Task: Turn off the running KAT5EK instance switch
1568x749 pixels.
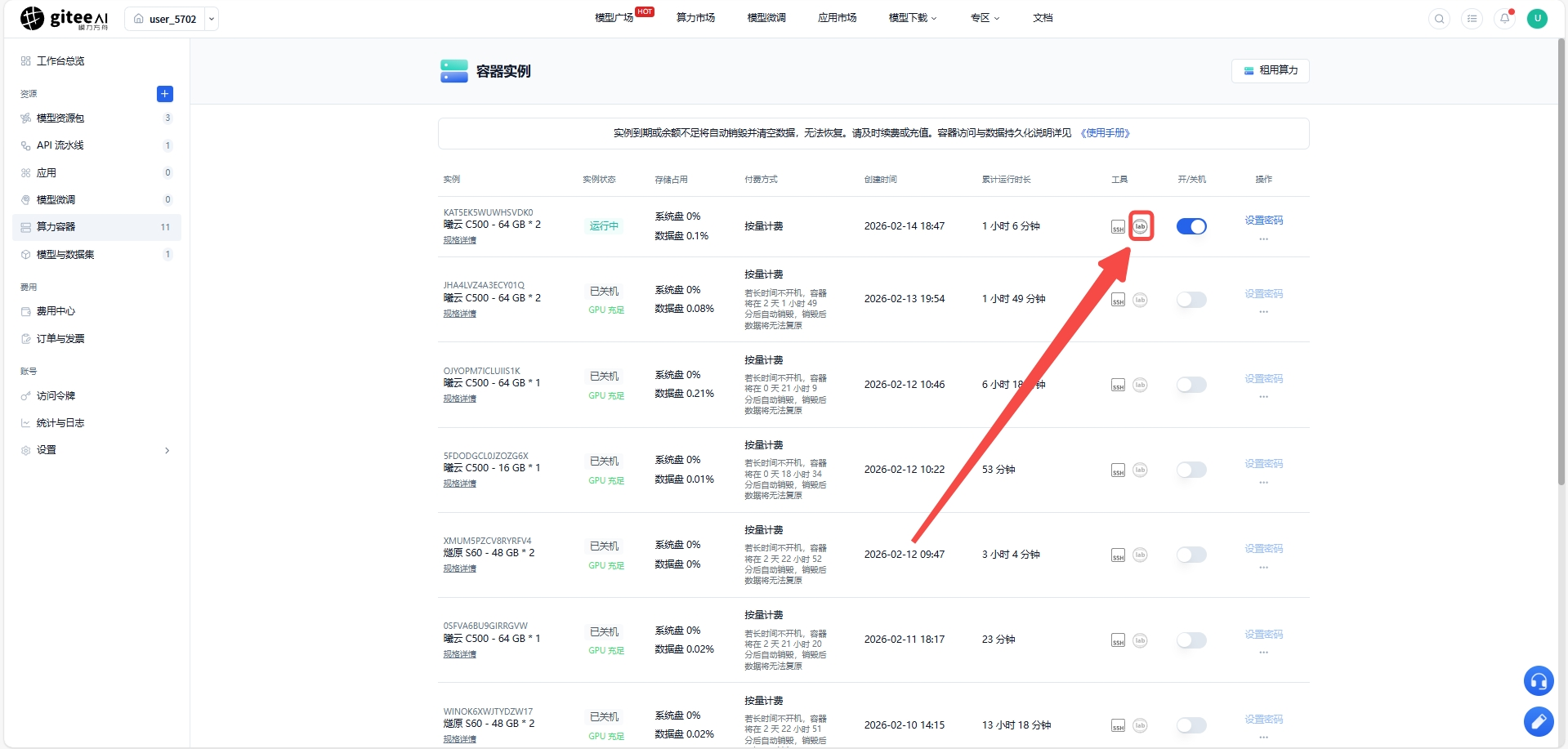Action: tap(1191, 226)
